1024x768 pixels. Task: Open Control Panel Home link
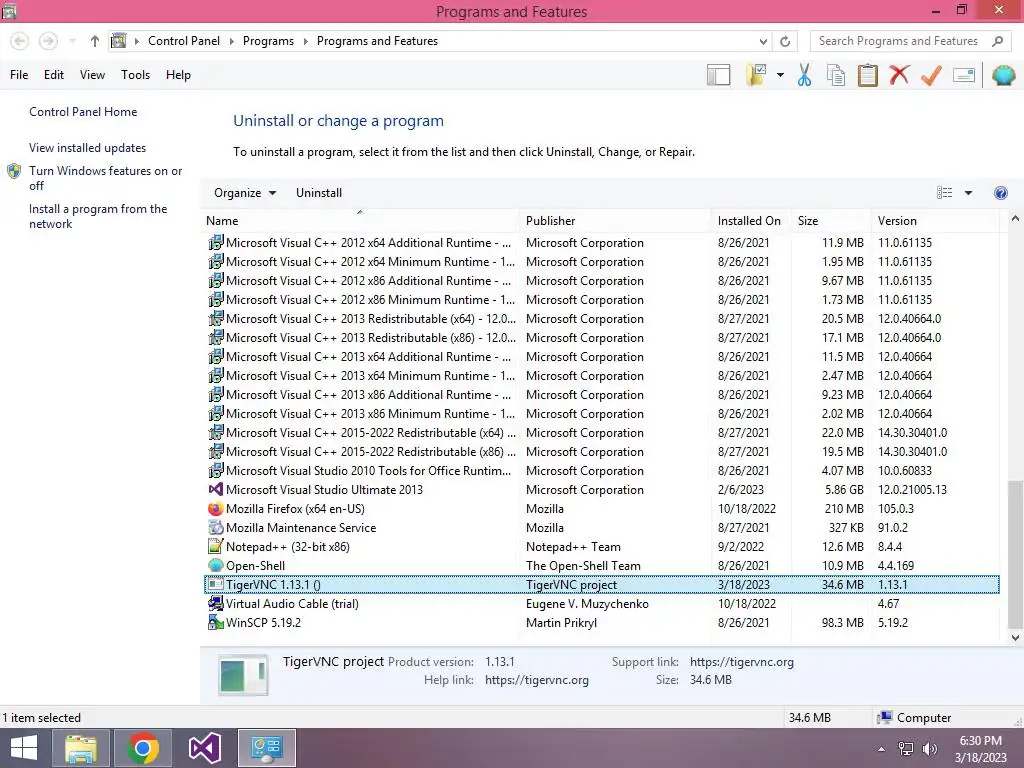point(83,112)
